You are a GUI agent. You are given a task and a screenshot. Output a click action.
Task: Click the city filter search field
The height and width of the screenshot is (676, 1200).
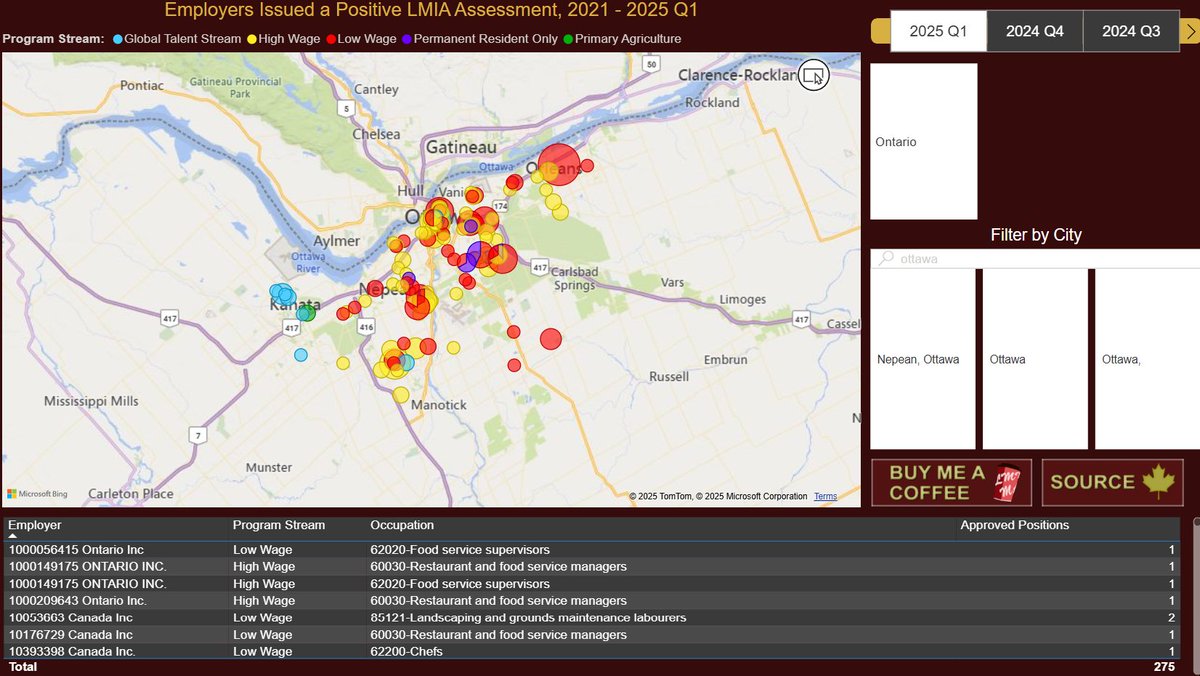[x=1035, y=259]
